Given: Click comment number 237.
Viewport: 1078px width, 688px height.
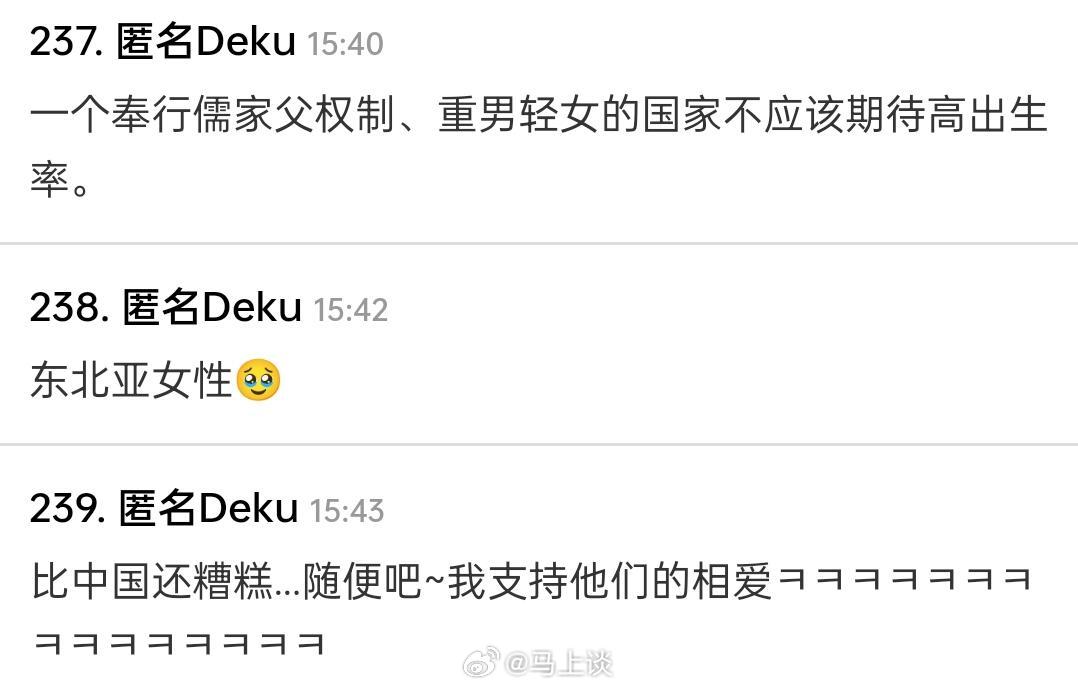Looking at the screenshot, I should click(67, 42).
